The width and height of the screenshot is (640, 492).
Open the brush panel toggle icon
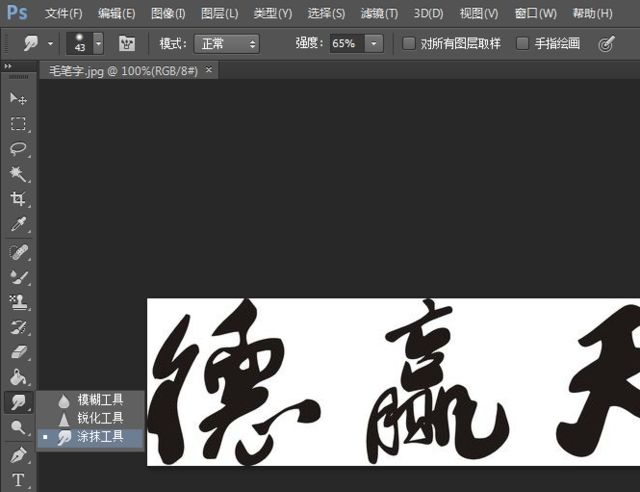(127, 44)
